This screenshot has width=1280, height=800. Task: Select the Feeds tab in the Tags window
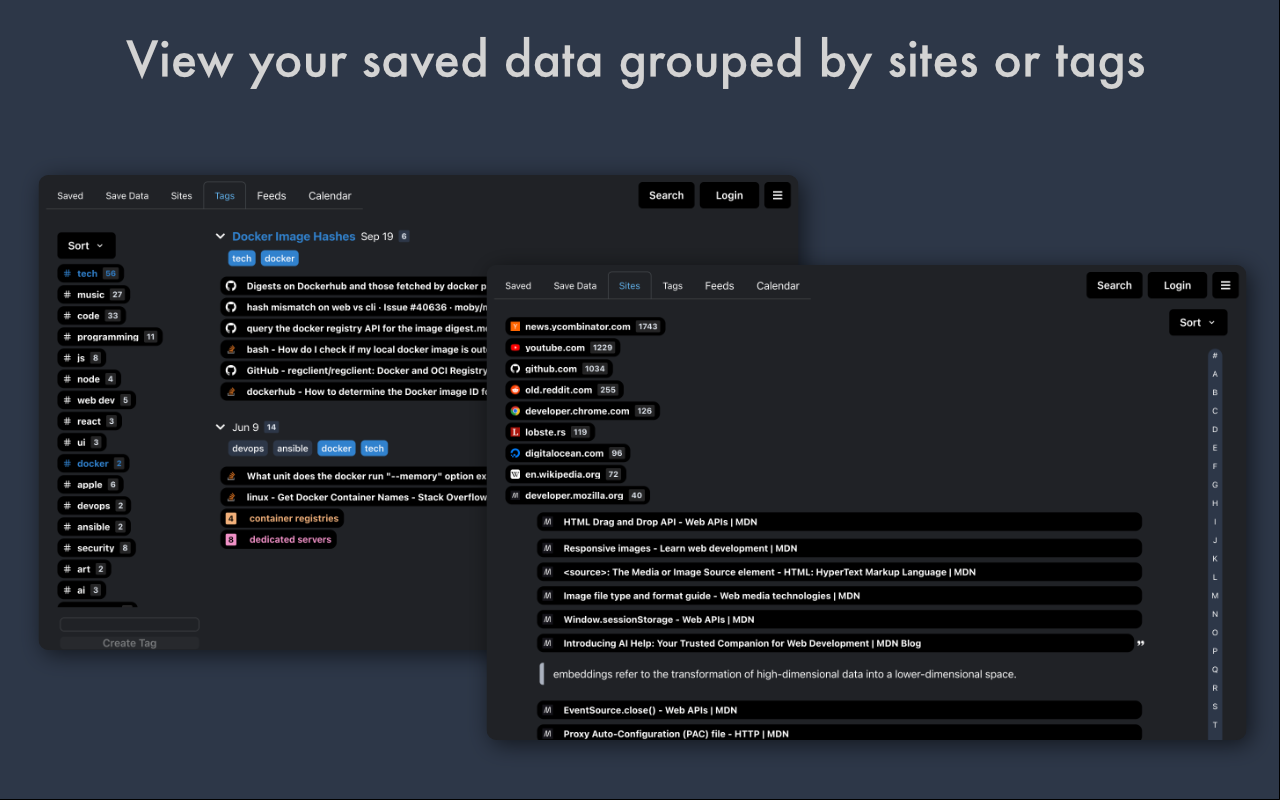click(x=271, y=196)
